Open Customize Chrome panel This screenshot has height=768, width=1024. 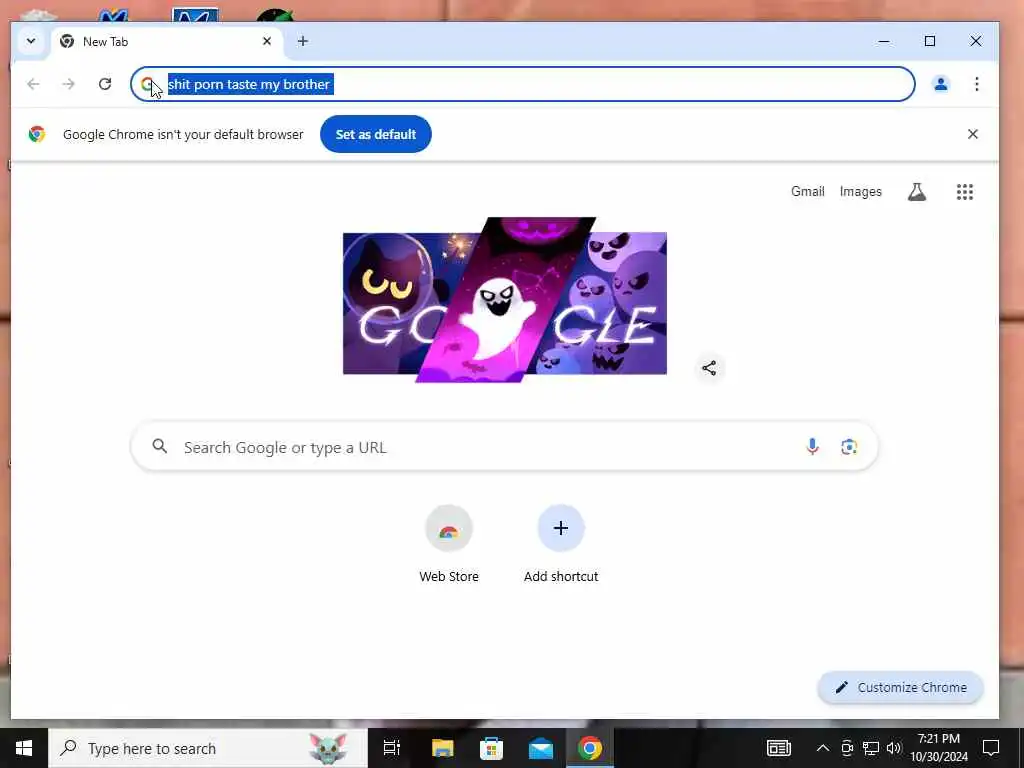pyautogui.click(x=900, y=688)
